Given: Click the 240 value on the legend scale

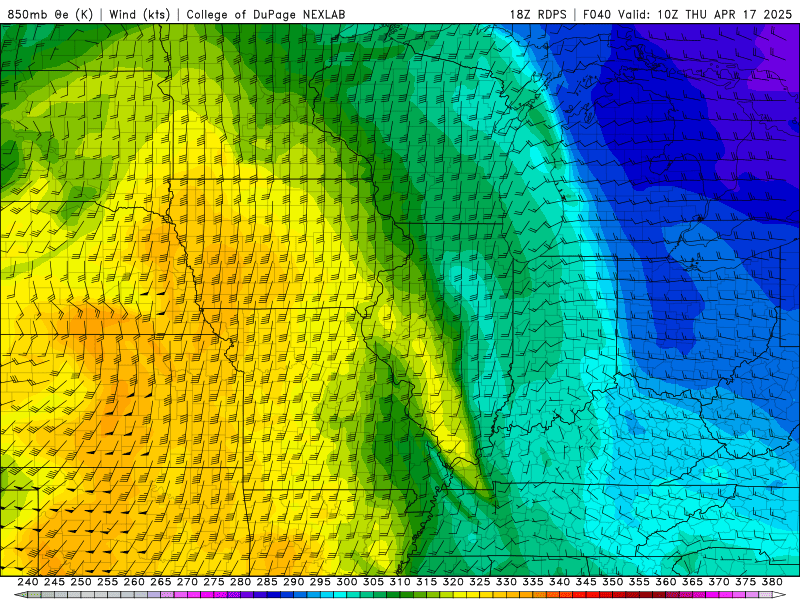Looking at the screenshot, I should coord(28,582).
